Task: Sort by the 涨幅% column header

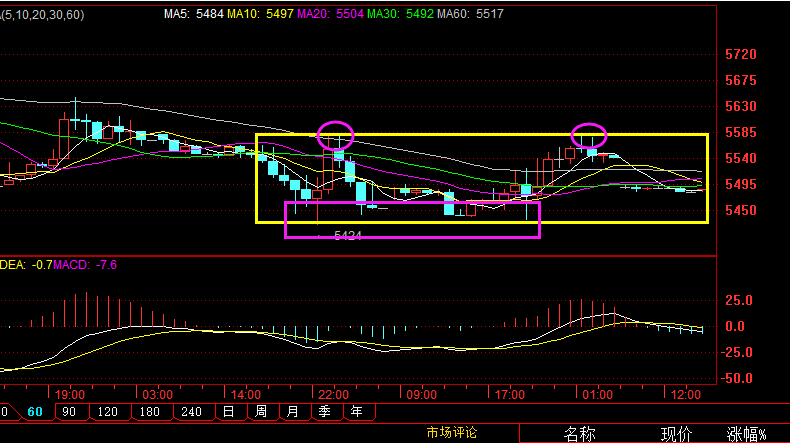Action: click(x=747, y=434)
